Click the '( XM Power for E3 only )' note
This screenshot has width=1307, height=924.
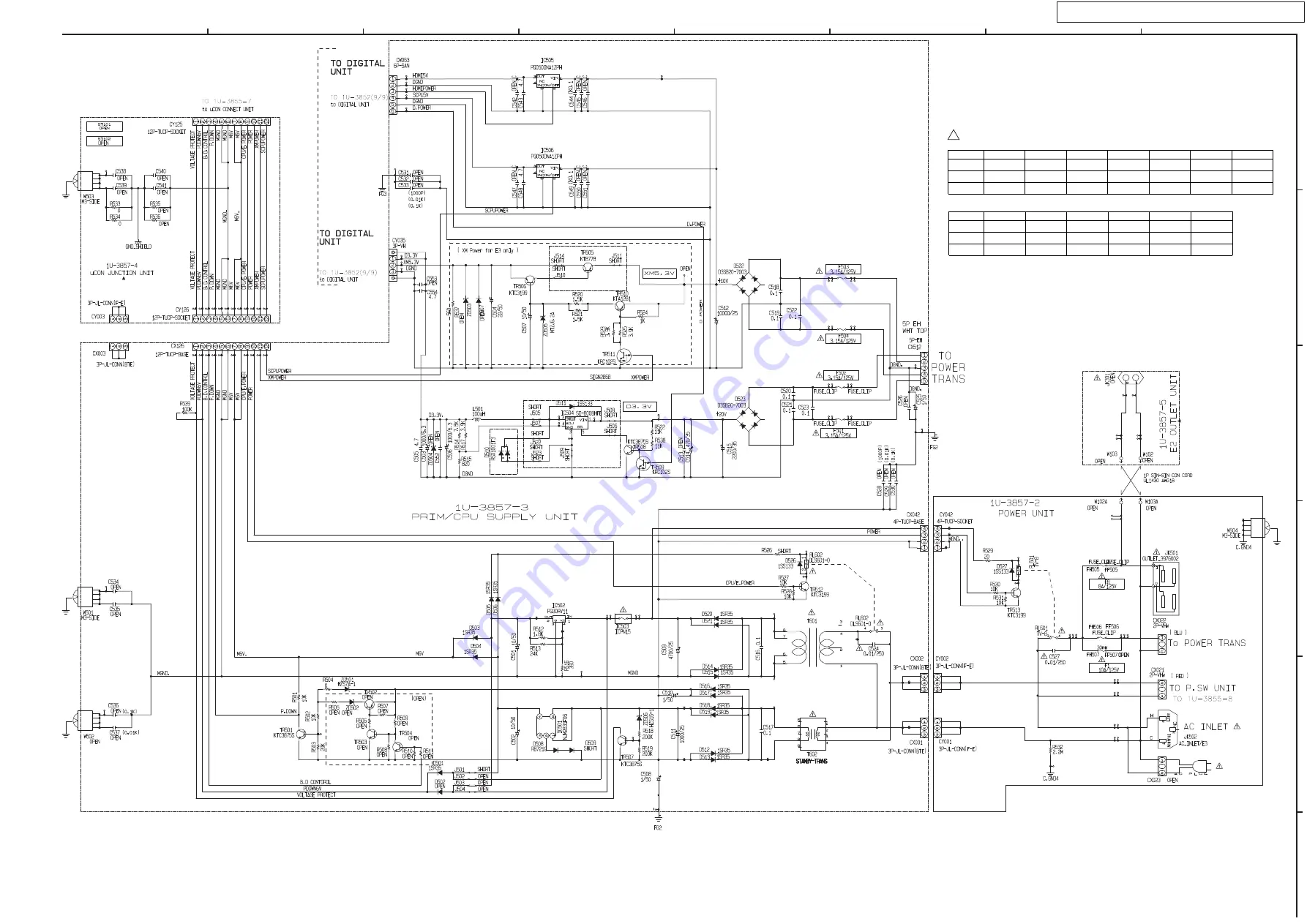coord(487,250)
